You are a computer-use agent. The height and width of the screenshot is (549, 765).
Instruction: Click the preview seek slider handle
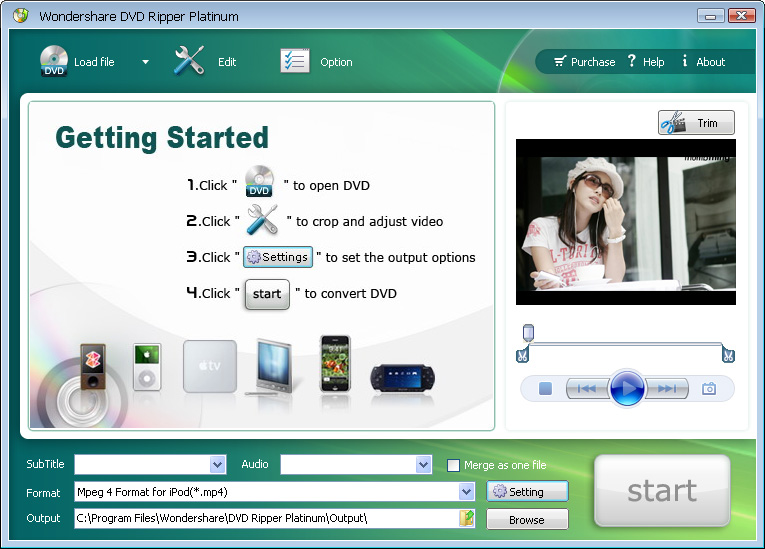(528, 332)
